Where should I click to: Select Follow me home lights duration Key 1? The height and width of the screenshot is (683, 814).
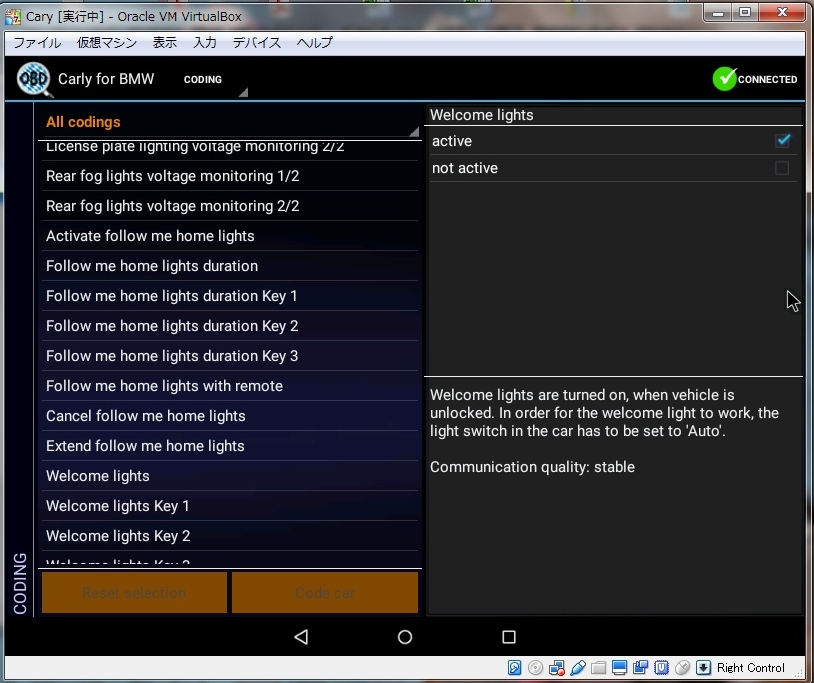tap(229, 296)
